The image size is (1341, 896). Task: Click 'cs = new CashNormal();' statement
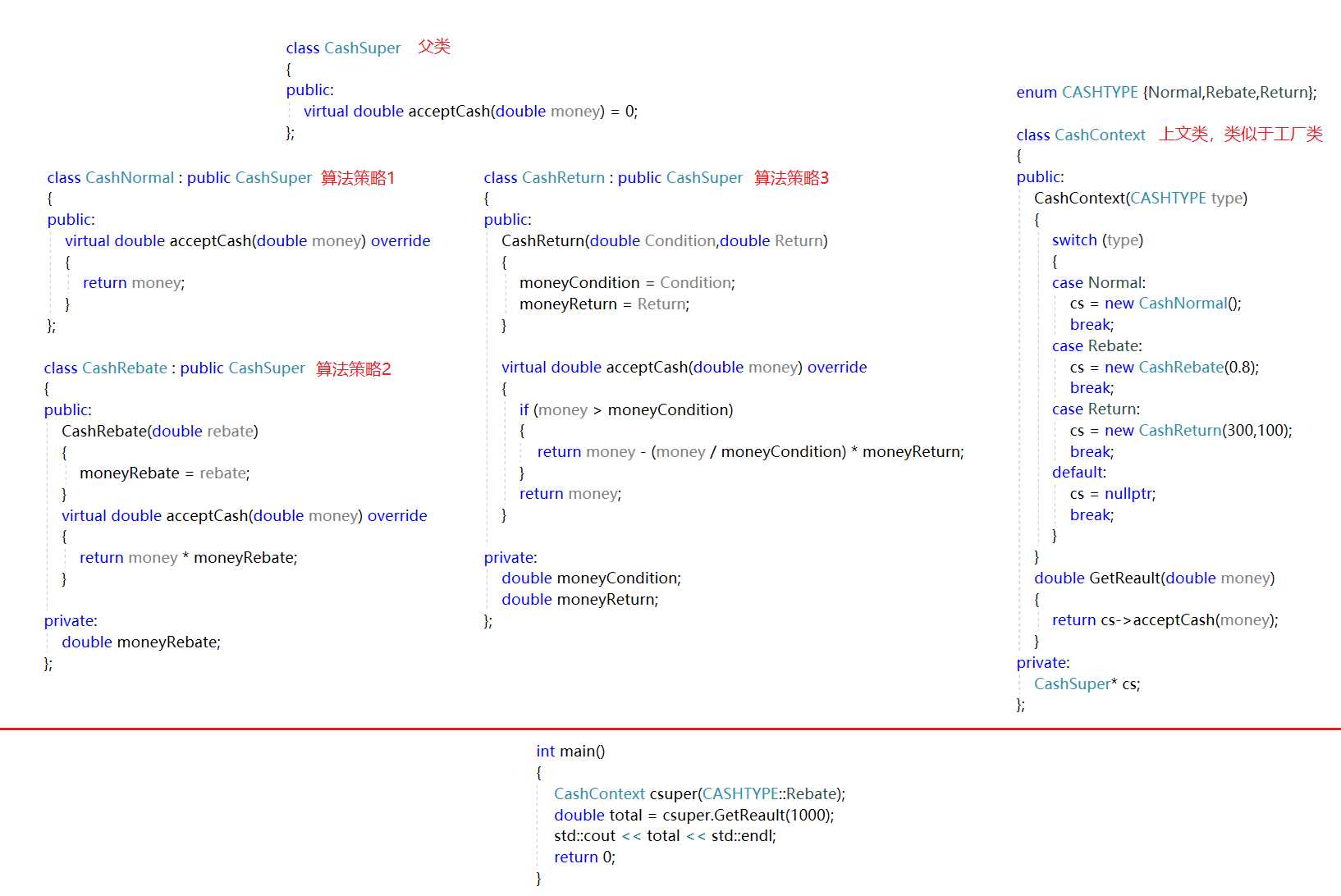tap(1156, 303)
